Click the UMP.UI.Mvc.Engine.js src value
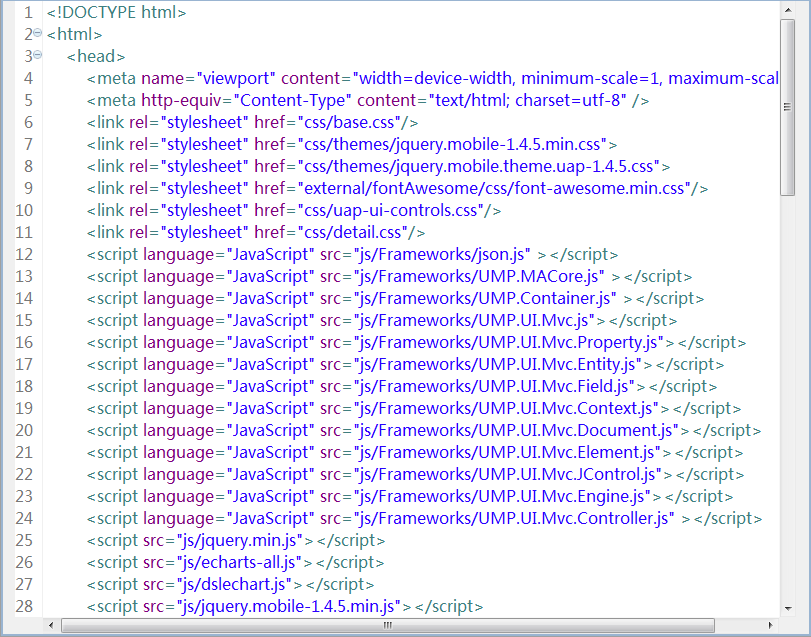 (x=502, y=495)
